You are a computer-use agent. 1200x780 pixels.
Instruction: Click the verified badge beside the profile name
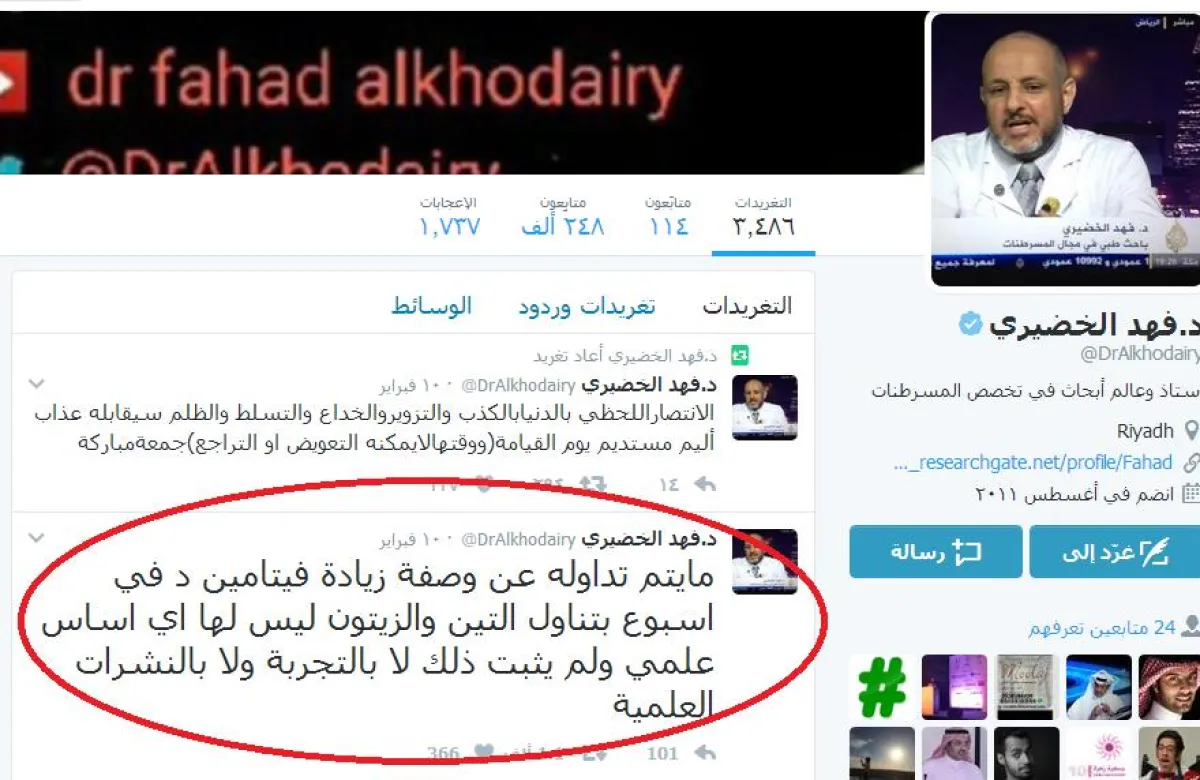tap(969, 323)
